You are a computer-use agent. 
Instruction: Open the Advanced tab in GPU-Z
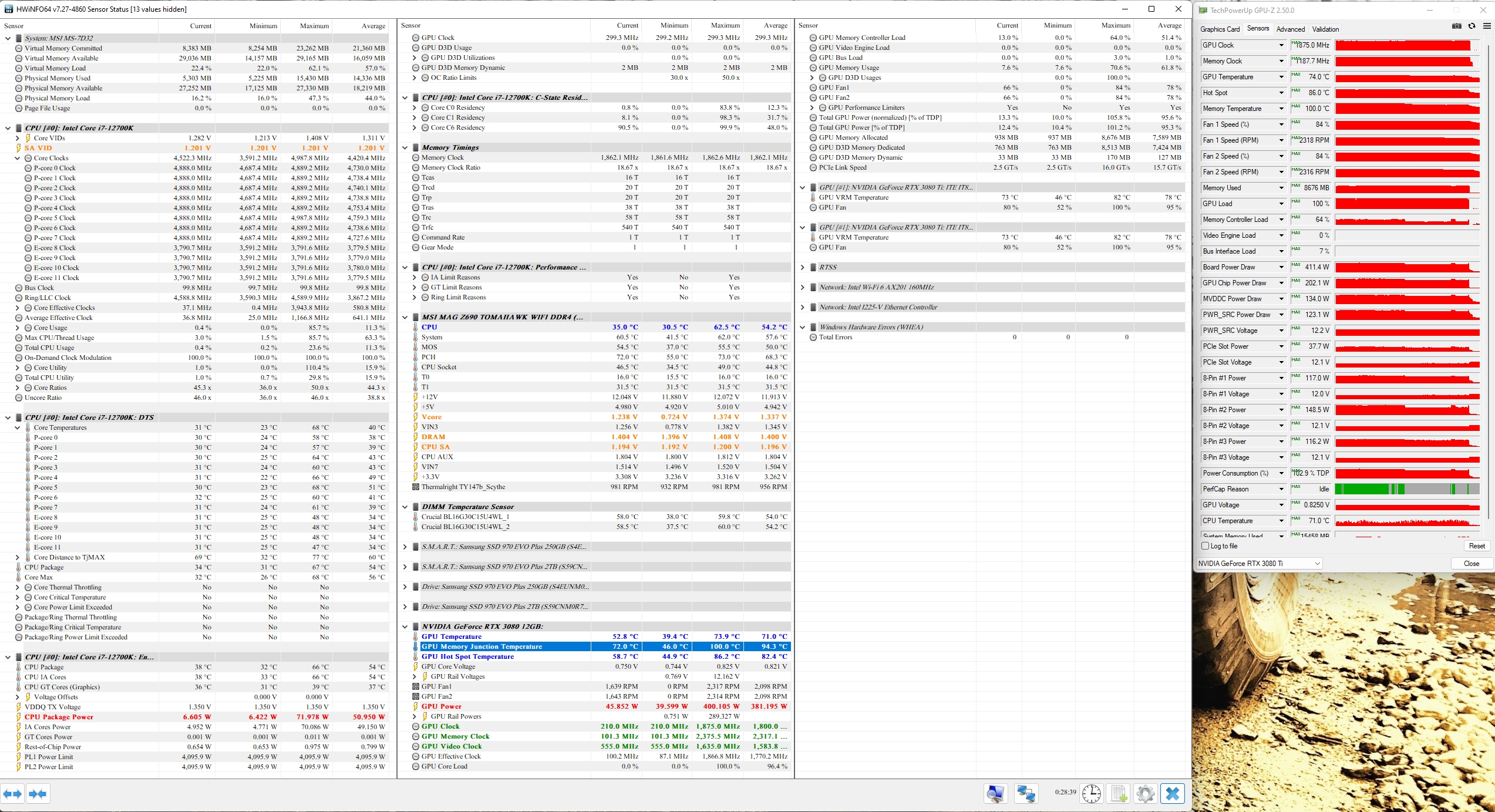(x=1290, y=29)
